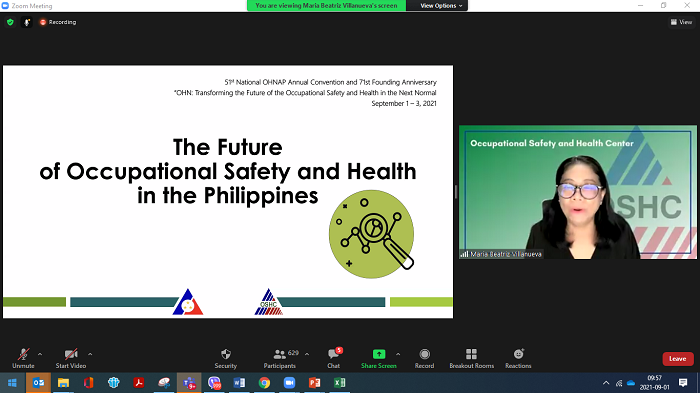Open the View Options dropdown
700x393 pixels.
click(x=441, y=5)
